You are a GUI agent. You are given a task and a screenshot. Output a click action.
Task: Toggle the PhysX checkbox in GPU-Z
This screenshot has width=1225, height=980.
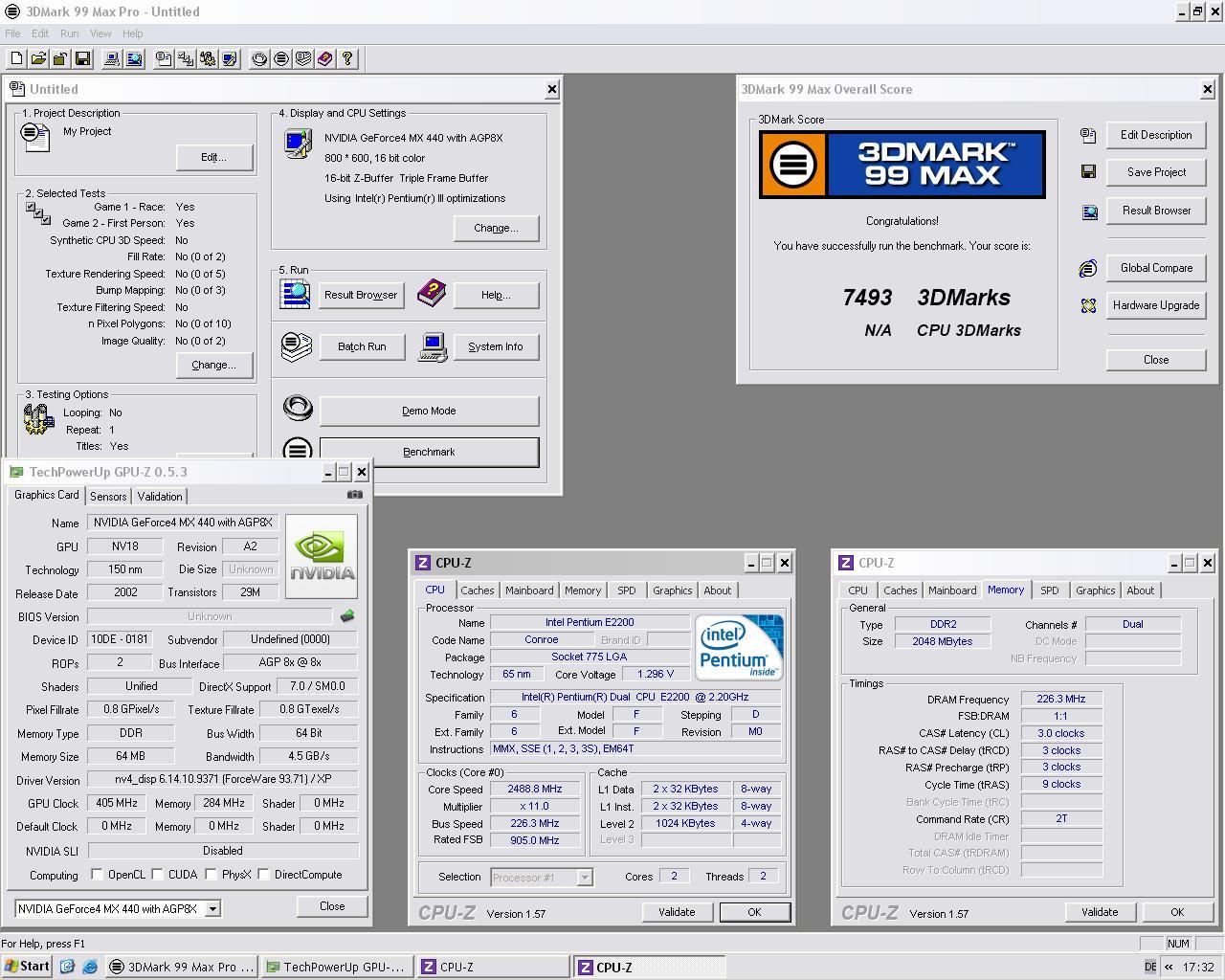point(210,874)
